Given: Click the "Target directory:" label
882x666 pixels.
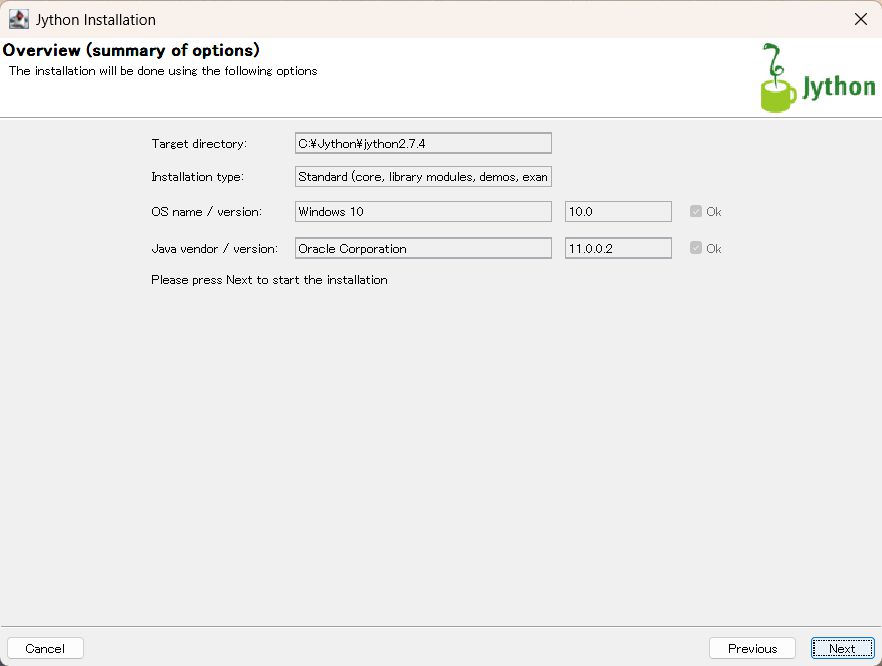Looking at the screenshot, I should click(199, 144).
